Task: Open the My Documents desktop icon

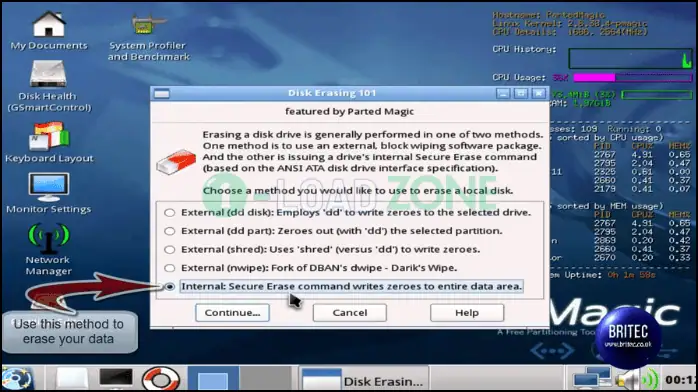Action: tap(49, 30)
